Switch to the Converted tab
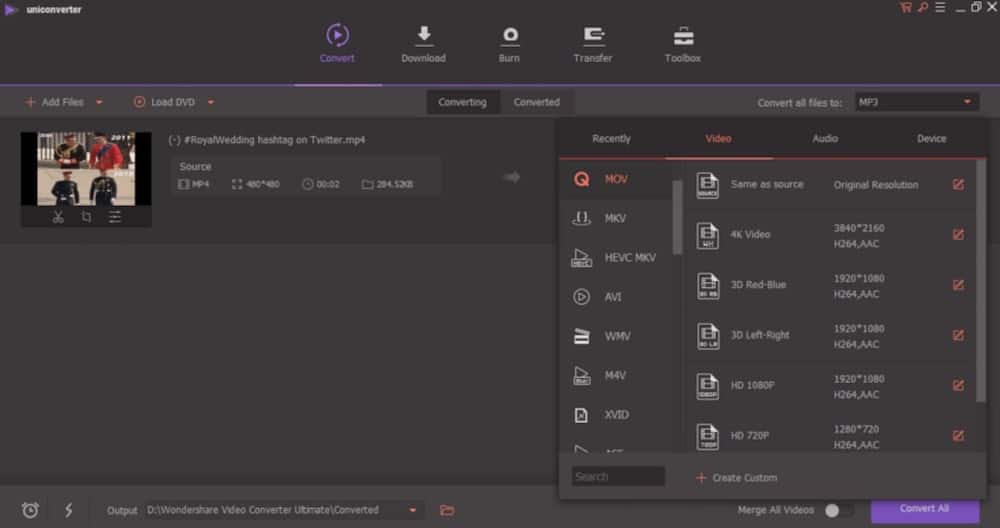 point(537,102)
